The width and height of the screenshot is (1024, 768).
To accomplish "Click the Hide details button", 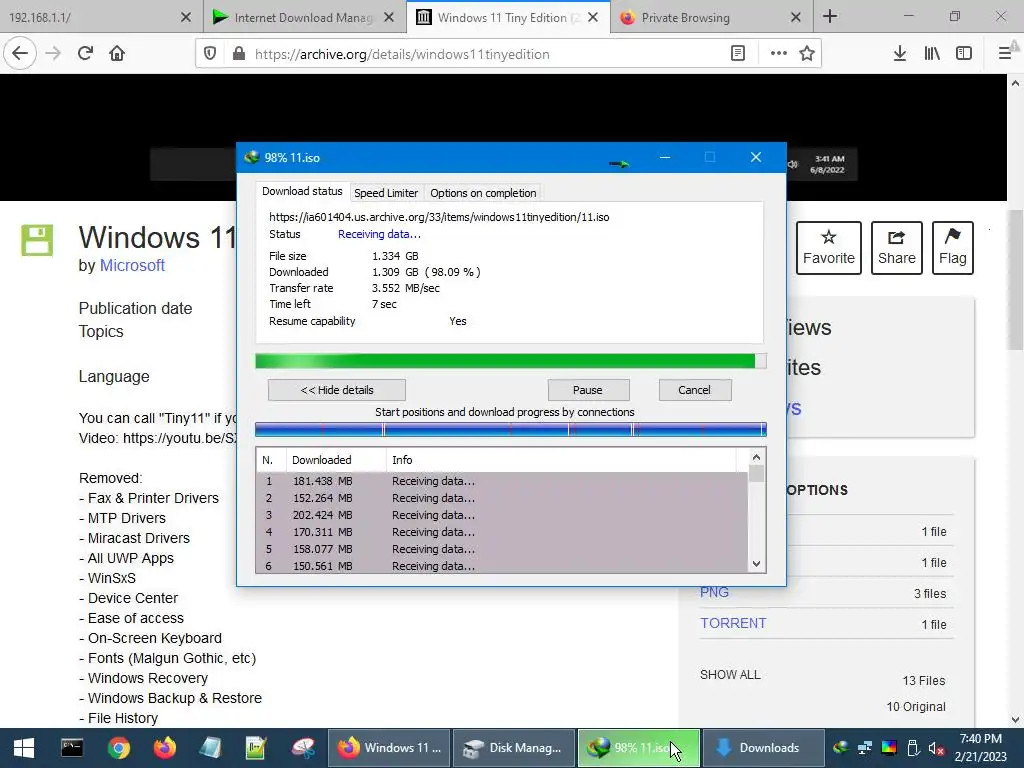I will click(336, 390).
